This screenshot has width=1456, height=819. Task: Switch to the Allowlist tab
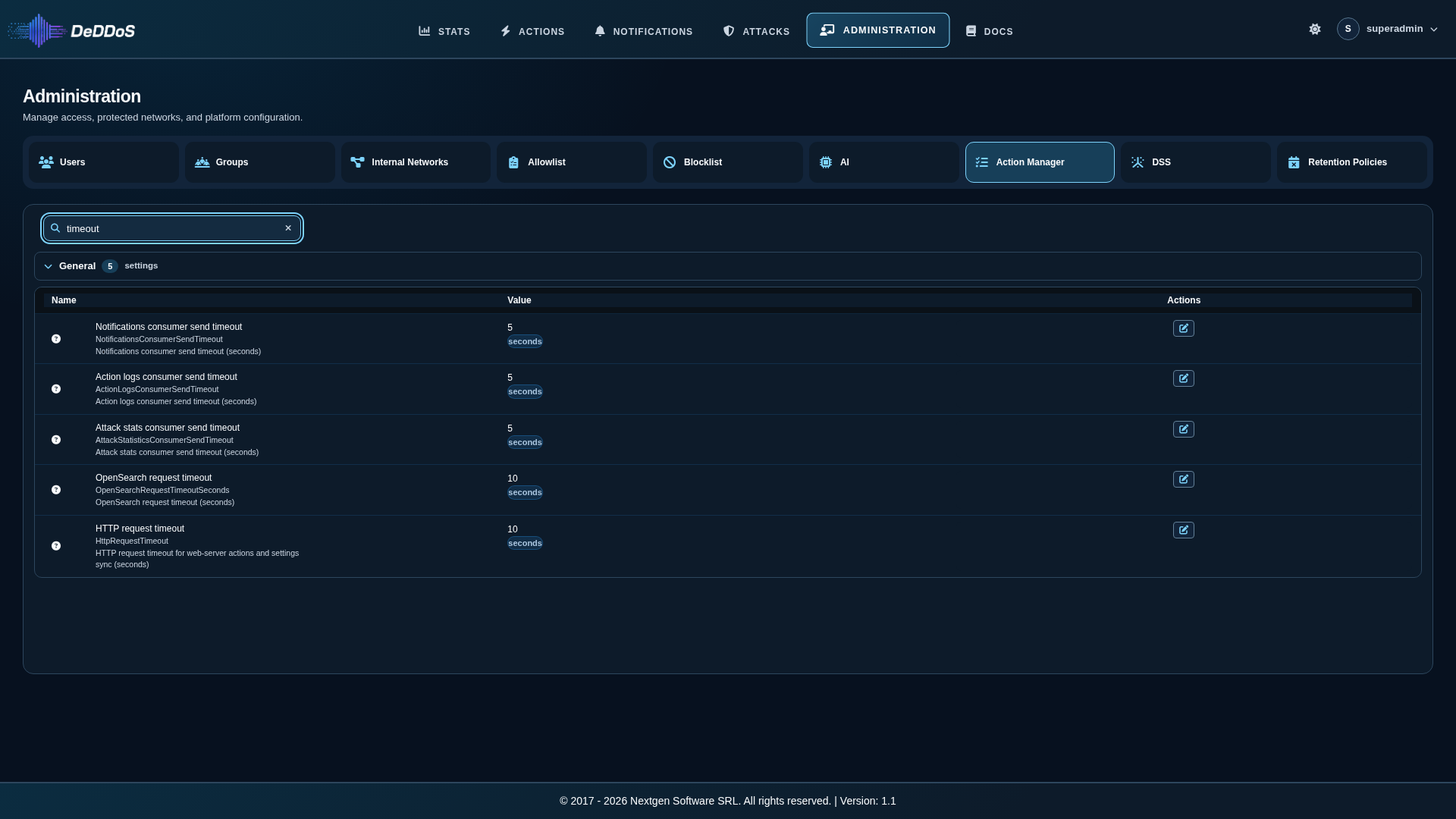(x=572, y=162)
